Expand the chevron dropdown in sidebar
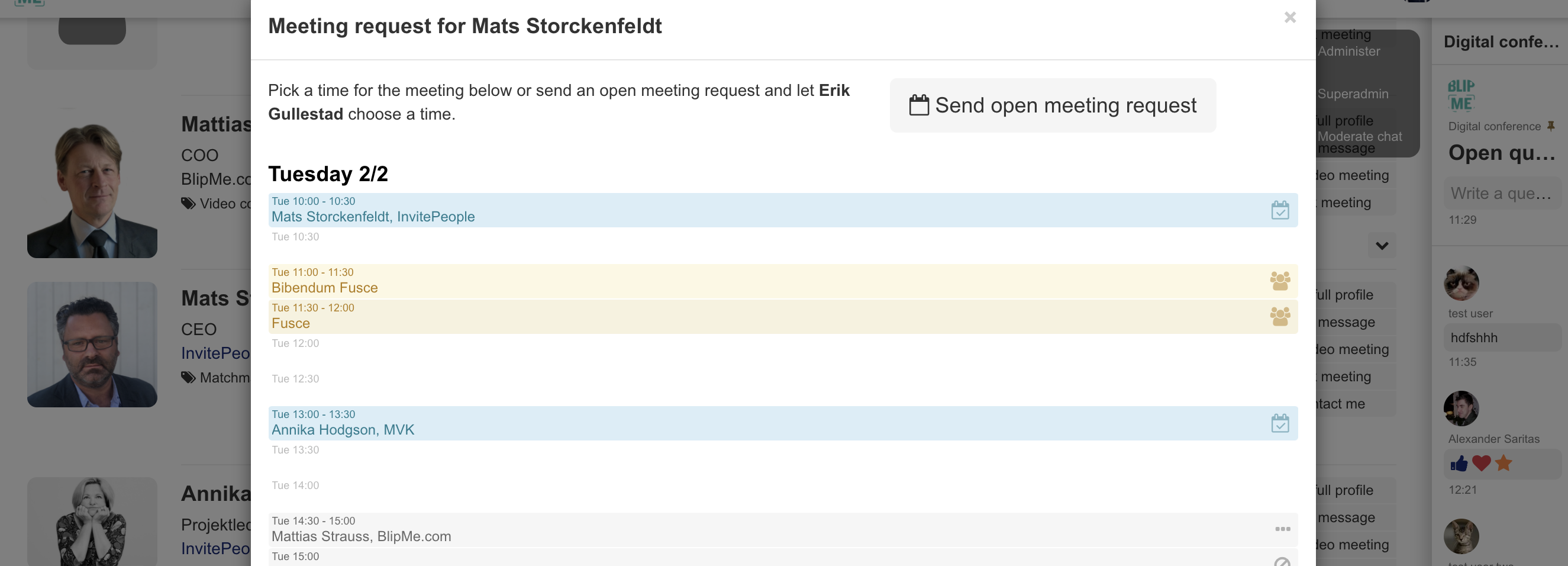The image size is (1568, 566). coord(1382,246)
